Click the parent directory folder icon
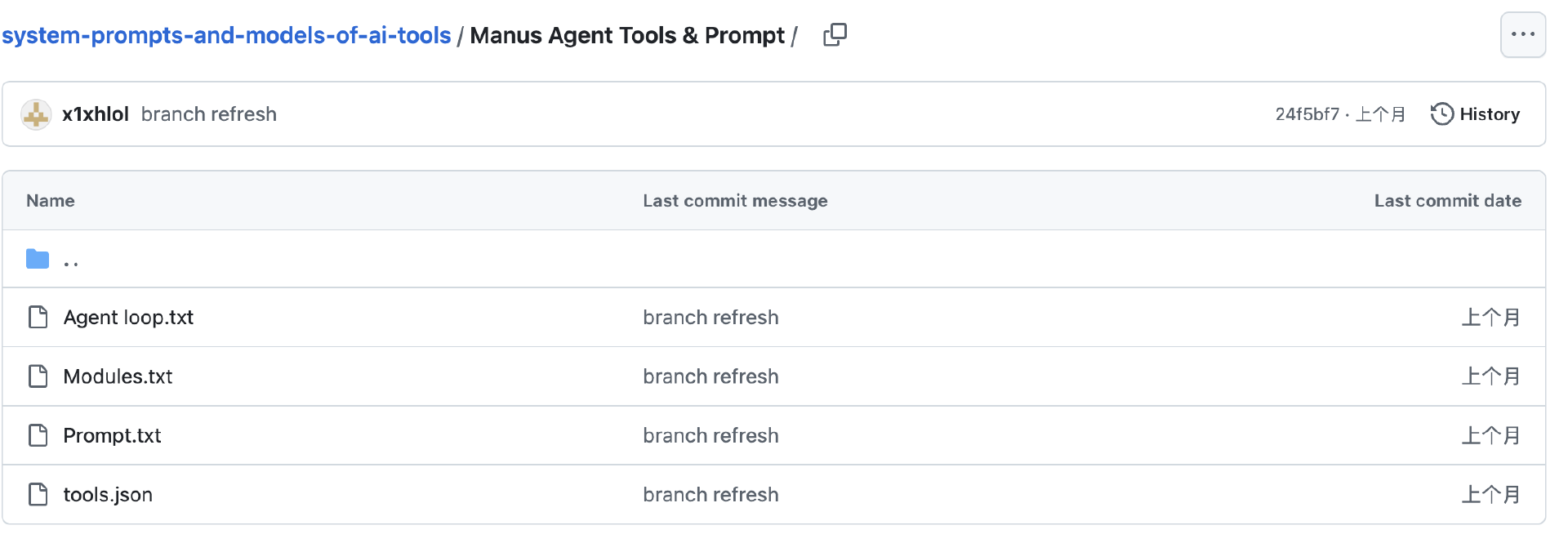This screenshot has height=552, width=1568. (x=38, y=260)
